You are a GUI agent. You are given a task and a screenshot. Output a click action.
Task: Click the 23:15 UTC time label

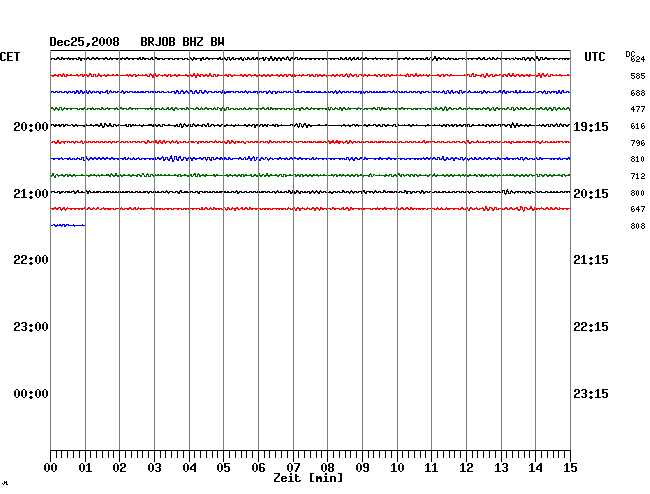click(591, 394)
